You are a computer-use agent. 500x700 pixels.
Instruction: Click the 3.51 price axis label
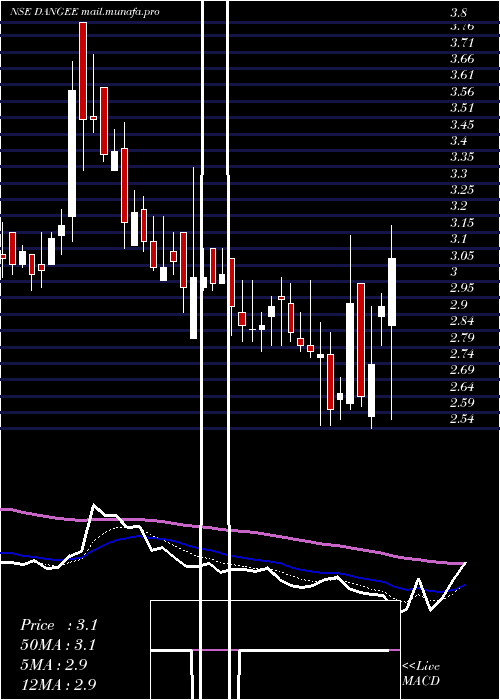462,108
